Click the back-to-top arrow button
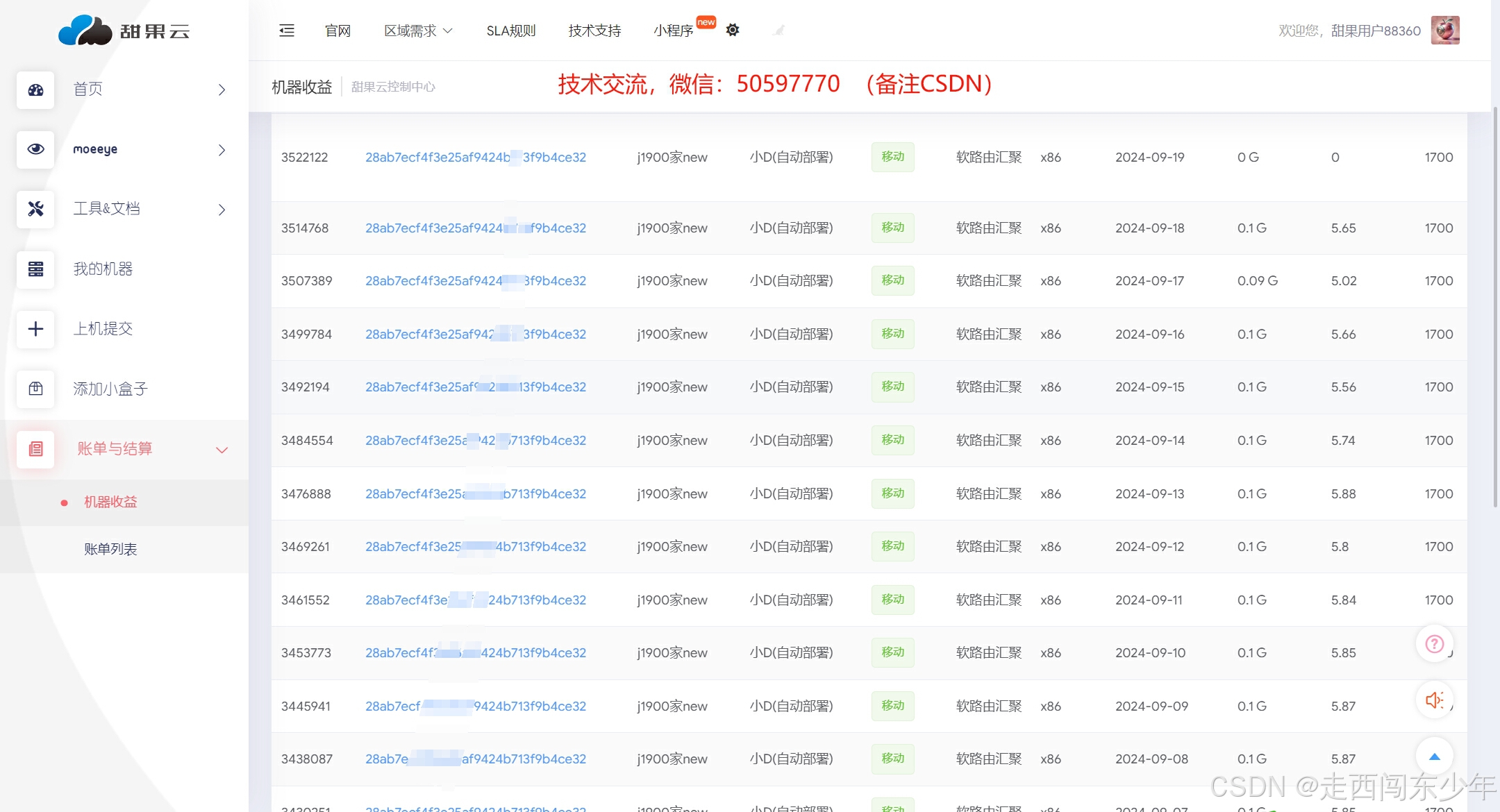 pyautogui.click(x=1434, y=756)
